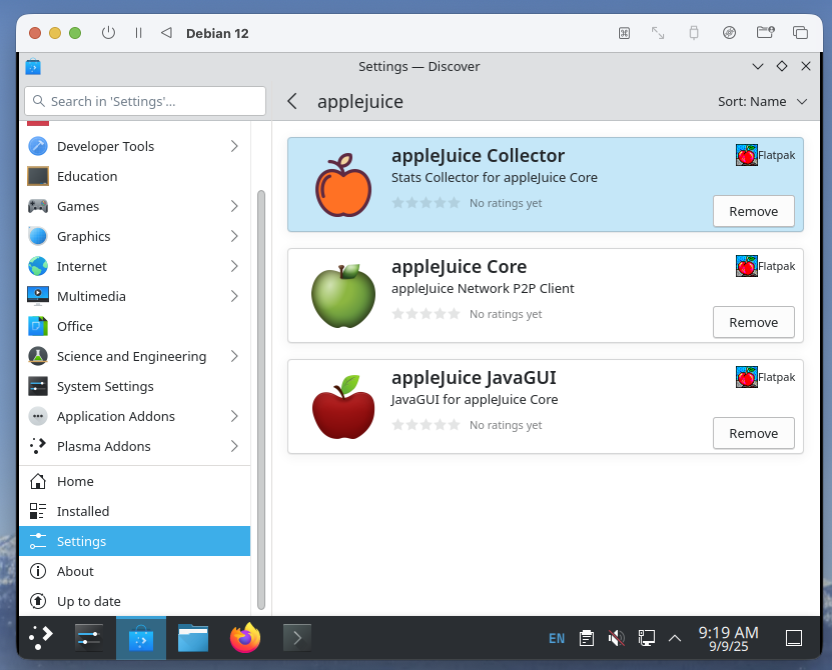Click the red appleJuice JavaGUI icon
Viewport: 832px width, 670px height.
pos(343,407)
